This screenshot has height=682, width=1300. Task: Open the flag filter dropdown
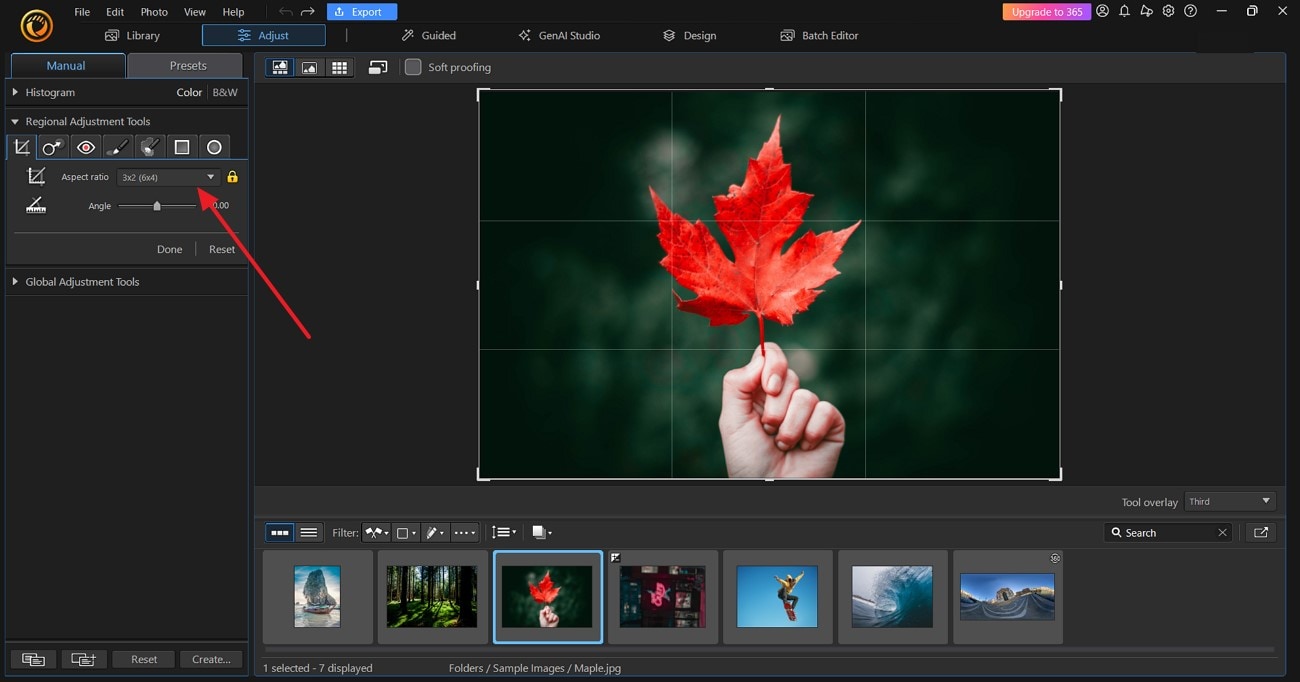376,533
